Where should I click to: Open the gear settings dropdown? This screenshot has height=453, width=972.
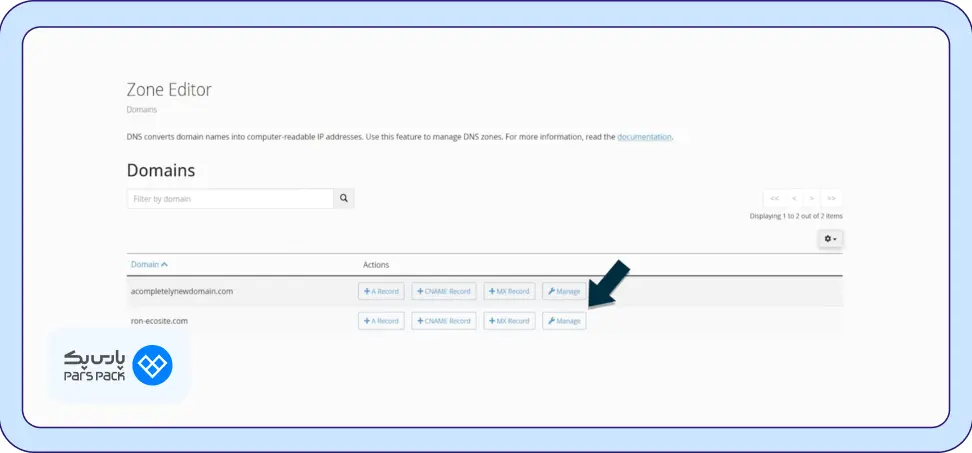830,239
